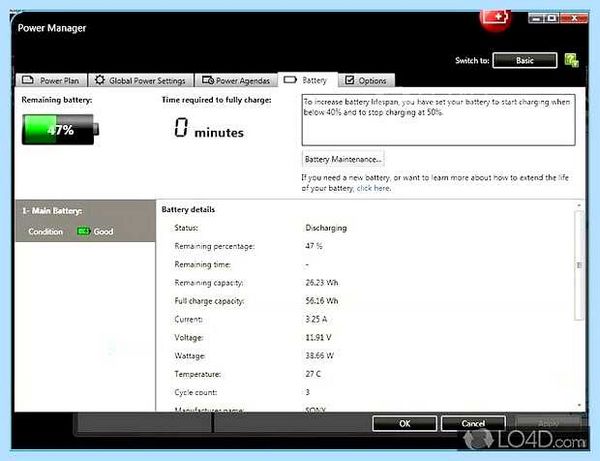Click the Power Agendas tab icon
The width and height of the screenshot is (600, 461).
[208, 80]
